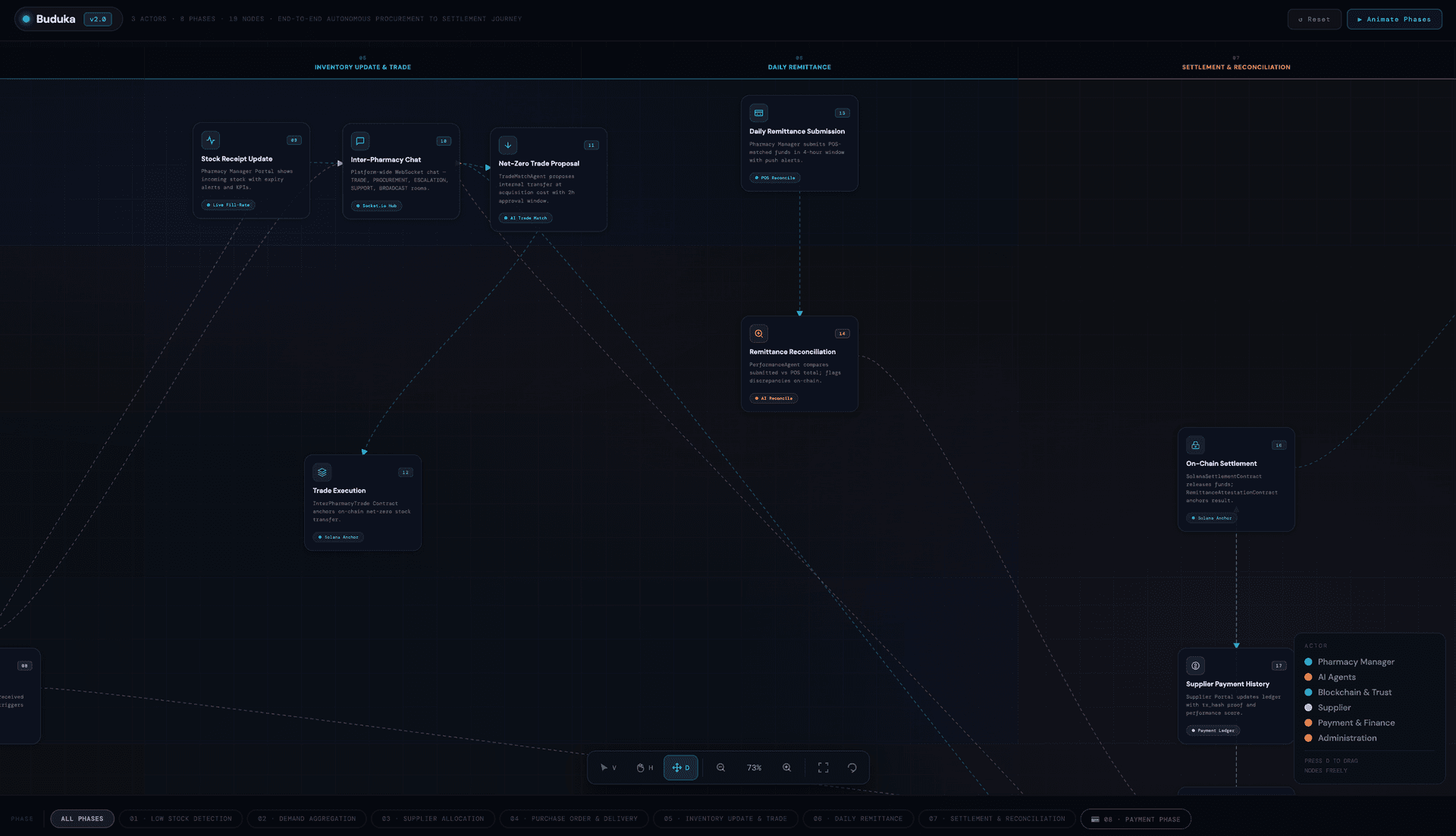Select the All Phases filter
The image size is (1456, 836).
82,819
